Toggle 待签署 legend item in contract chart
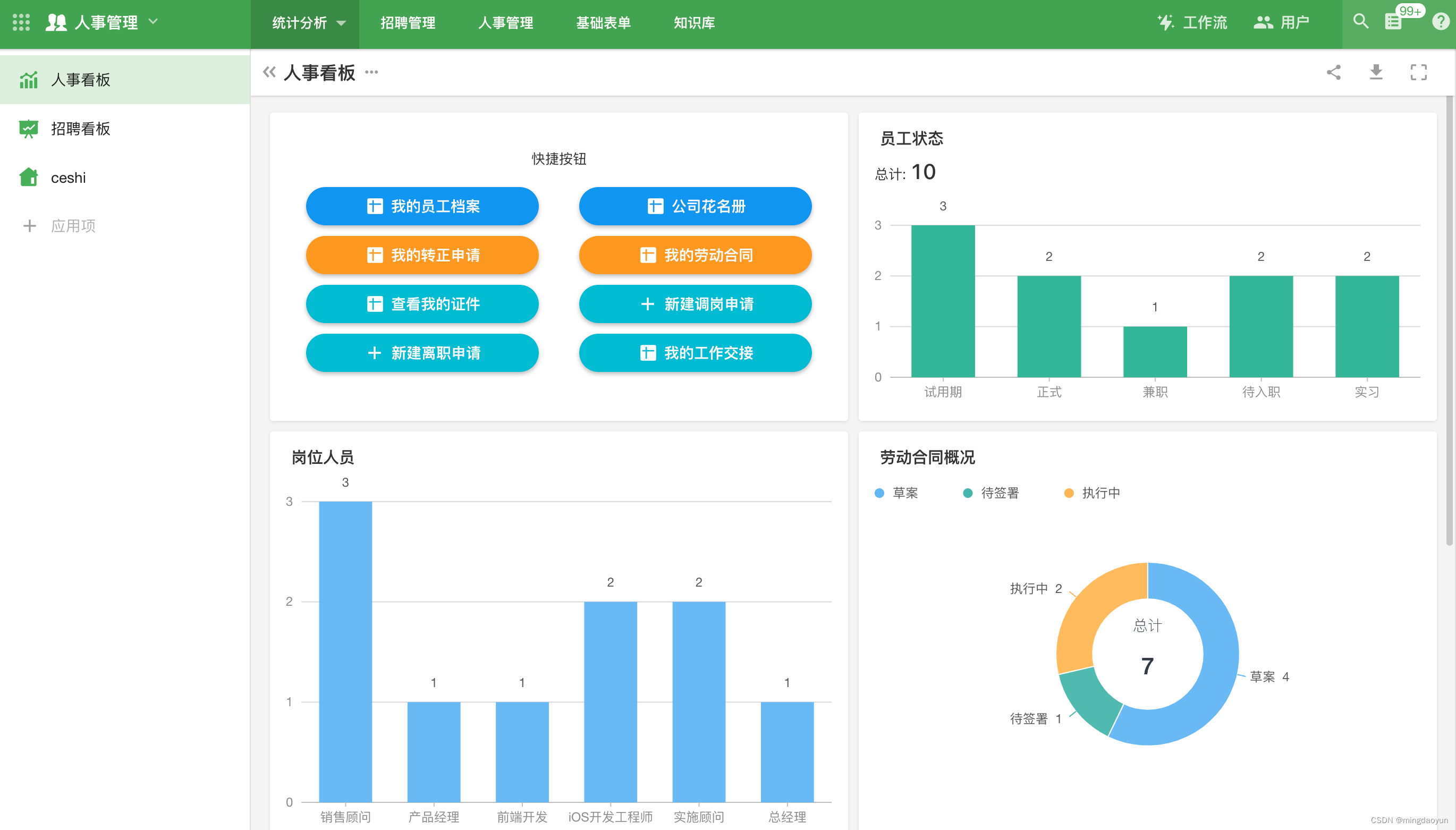1456x830 pixels. pyautogui.click(x=991, y=493)
